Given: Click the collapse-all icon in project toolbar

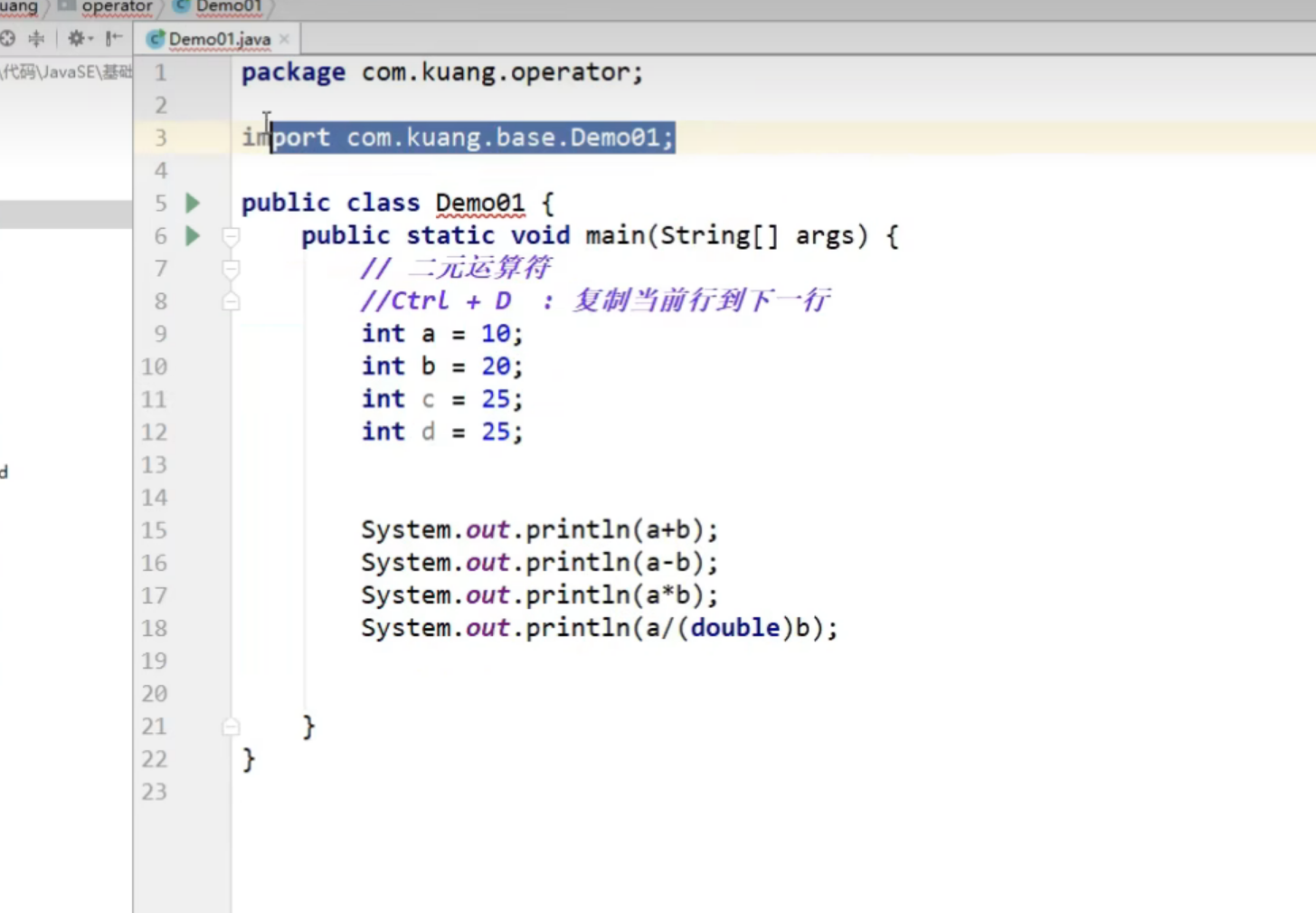Looking at the screenshot, I should tap(36, 38).
